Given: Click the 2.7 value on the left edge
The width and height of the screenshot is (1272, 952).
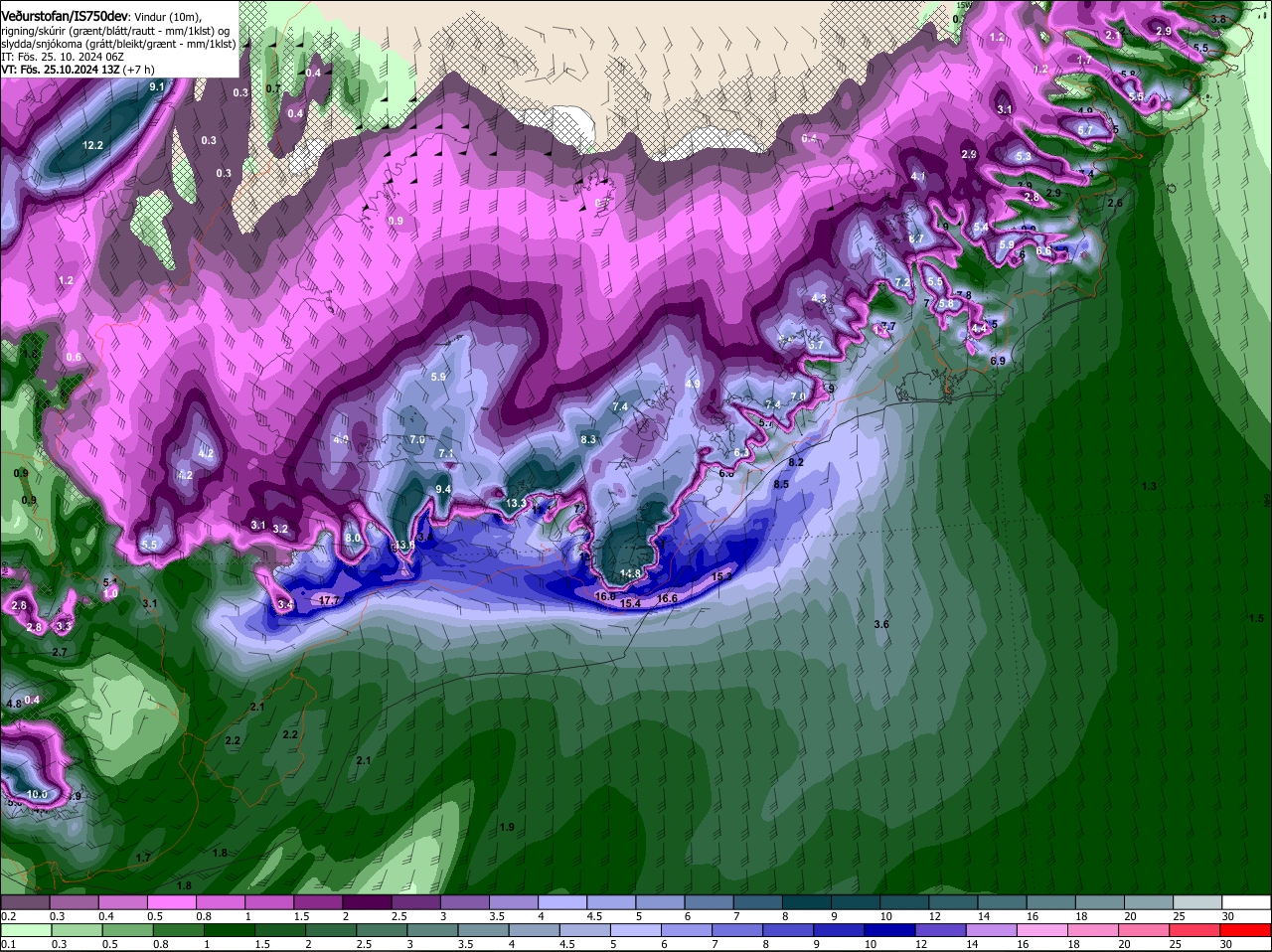Looking at the screenshot, I should point(59,652).
